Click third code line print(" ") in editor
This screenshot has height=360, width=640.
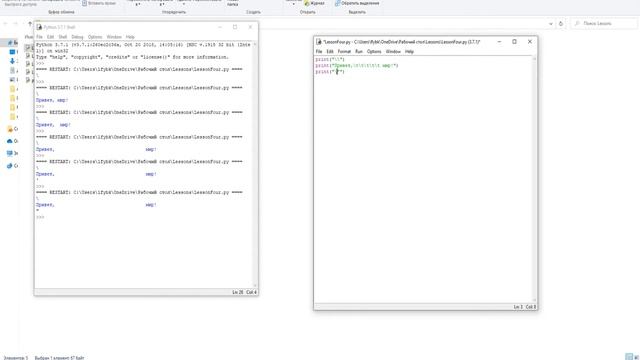coord(330,71)
